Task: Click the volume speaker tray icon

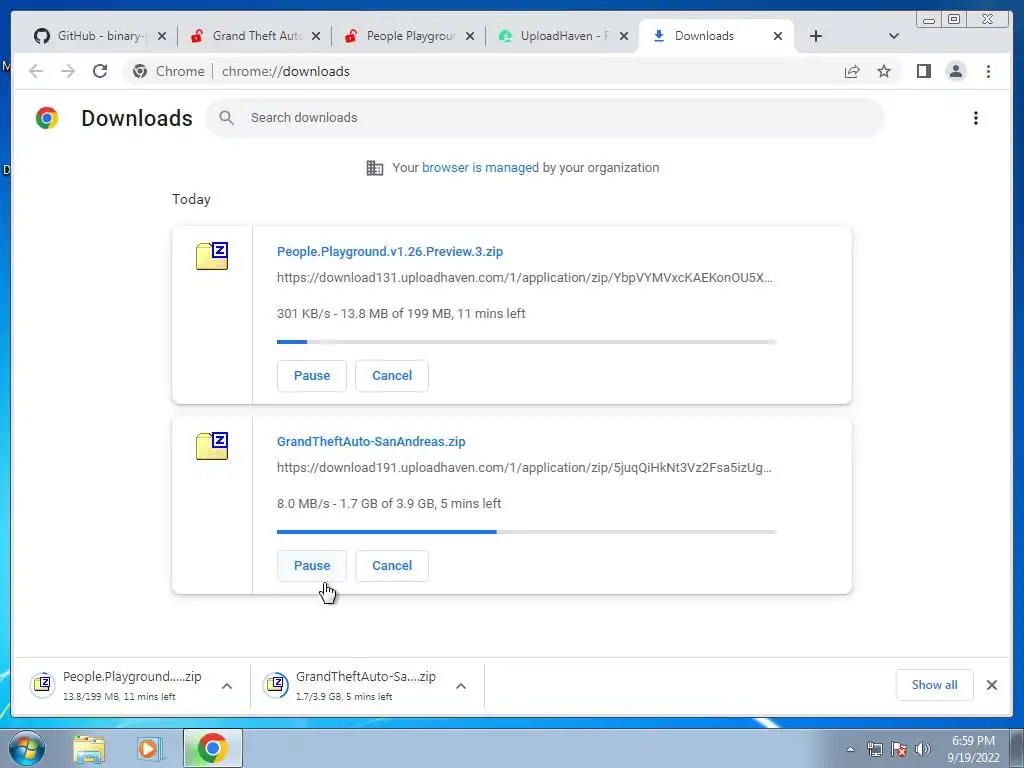Action: [923, 749]
